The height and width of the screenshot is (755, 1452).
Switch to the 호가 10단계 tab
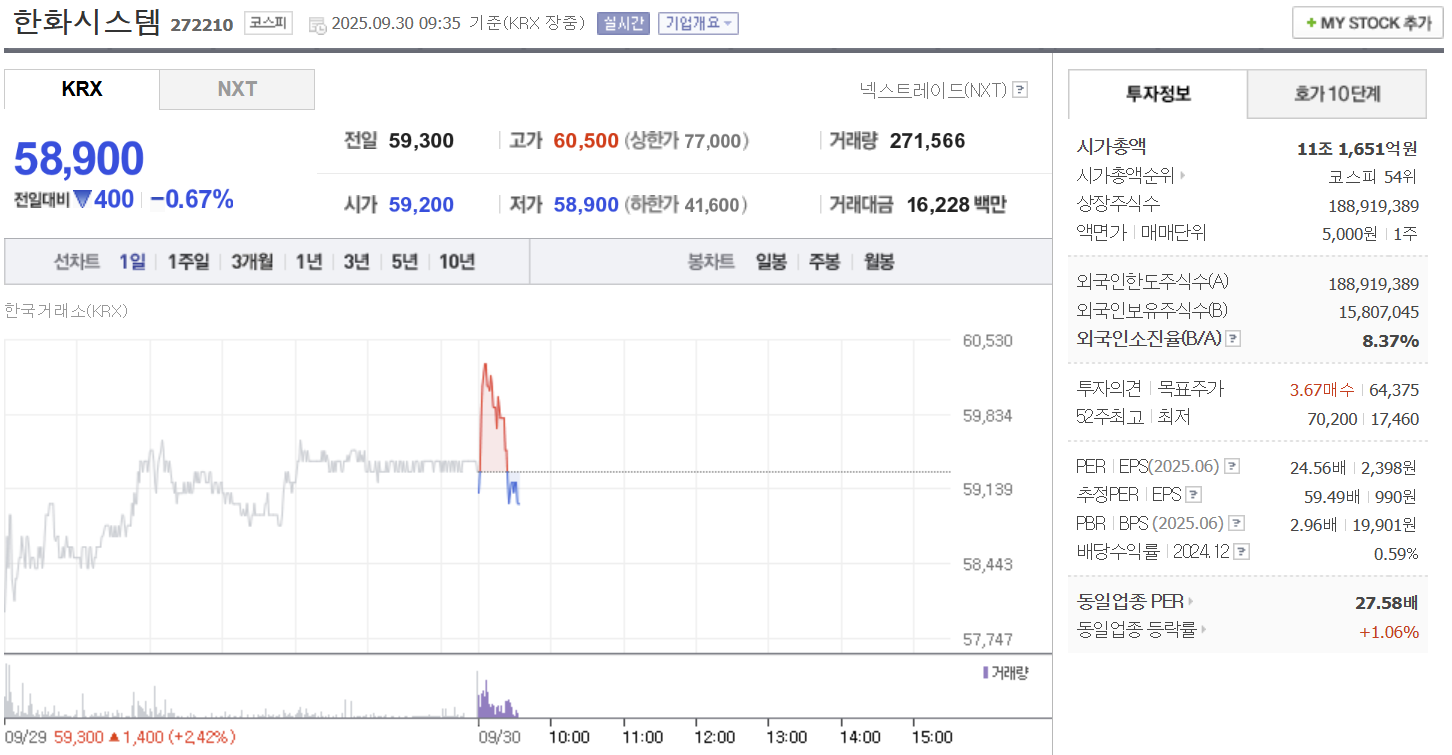pyautogui.click(x=1336, y=93)
